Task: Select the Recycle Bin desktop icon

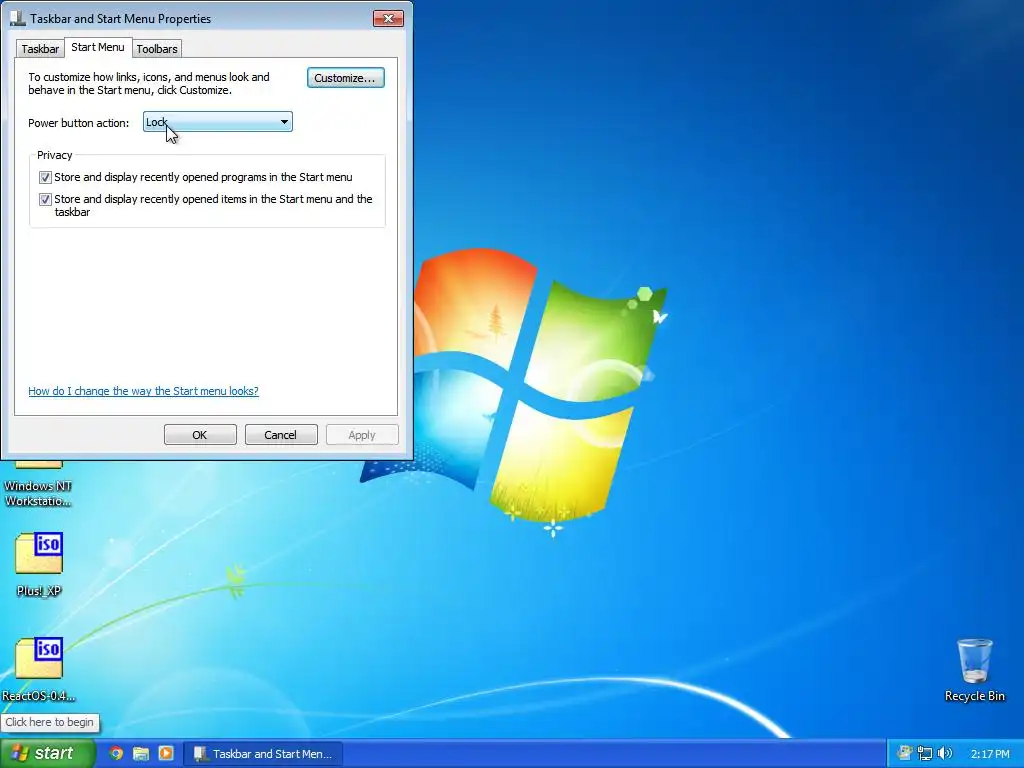Action: point(974,670)
